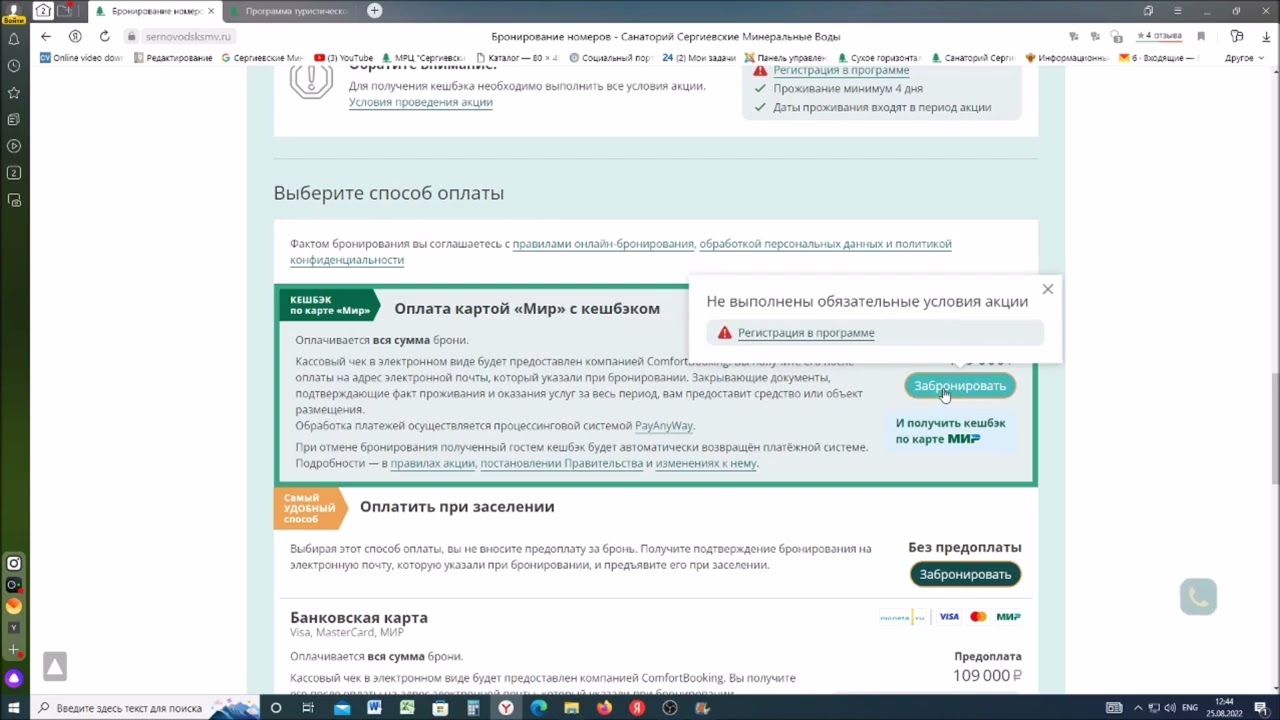Go back in browser history

46,36
